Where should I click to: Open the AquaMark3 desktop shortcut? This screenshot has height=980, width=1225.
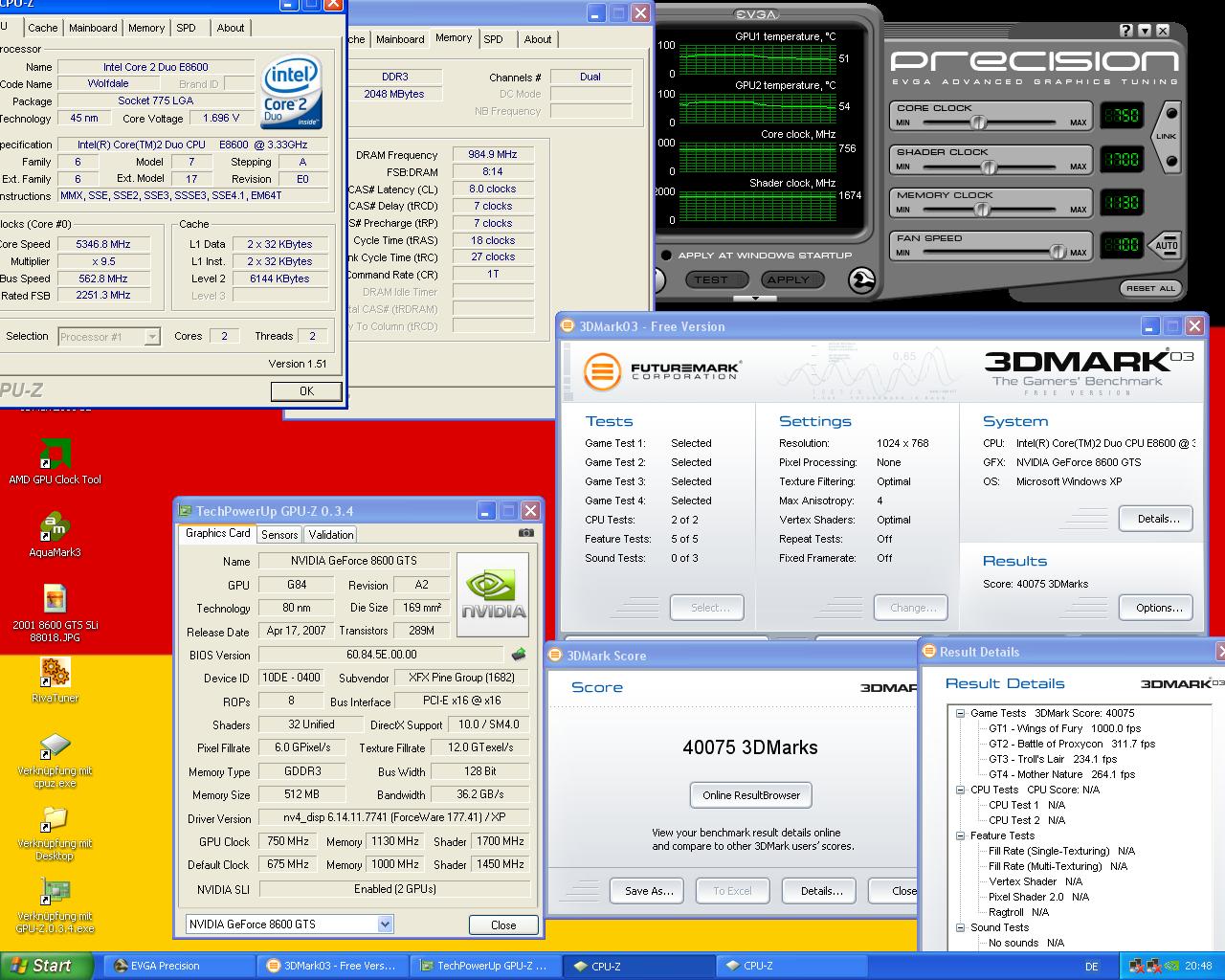(55, 535)
